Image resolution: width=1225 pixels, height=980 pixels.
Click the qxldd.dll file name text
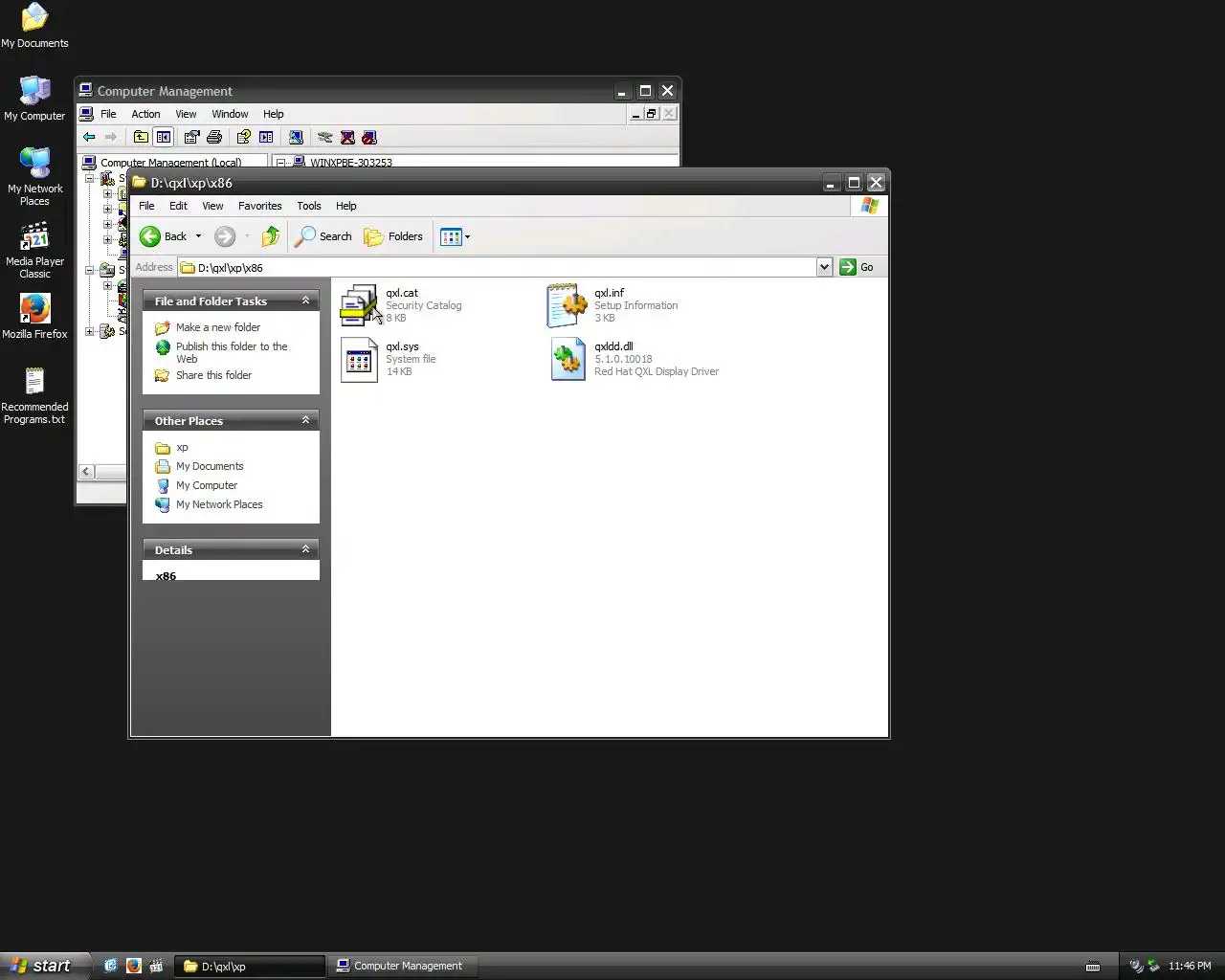pos(613,346)
